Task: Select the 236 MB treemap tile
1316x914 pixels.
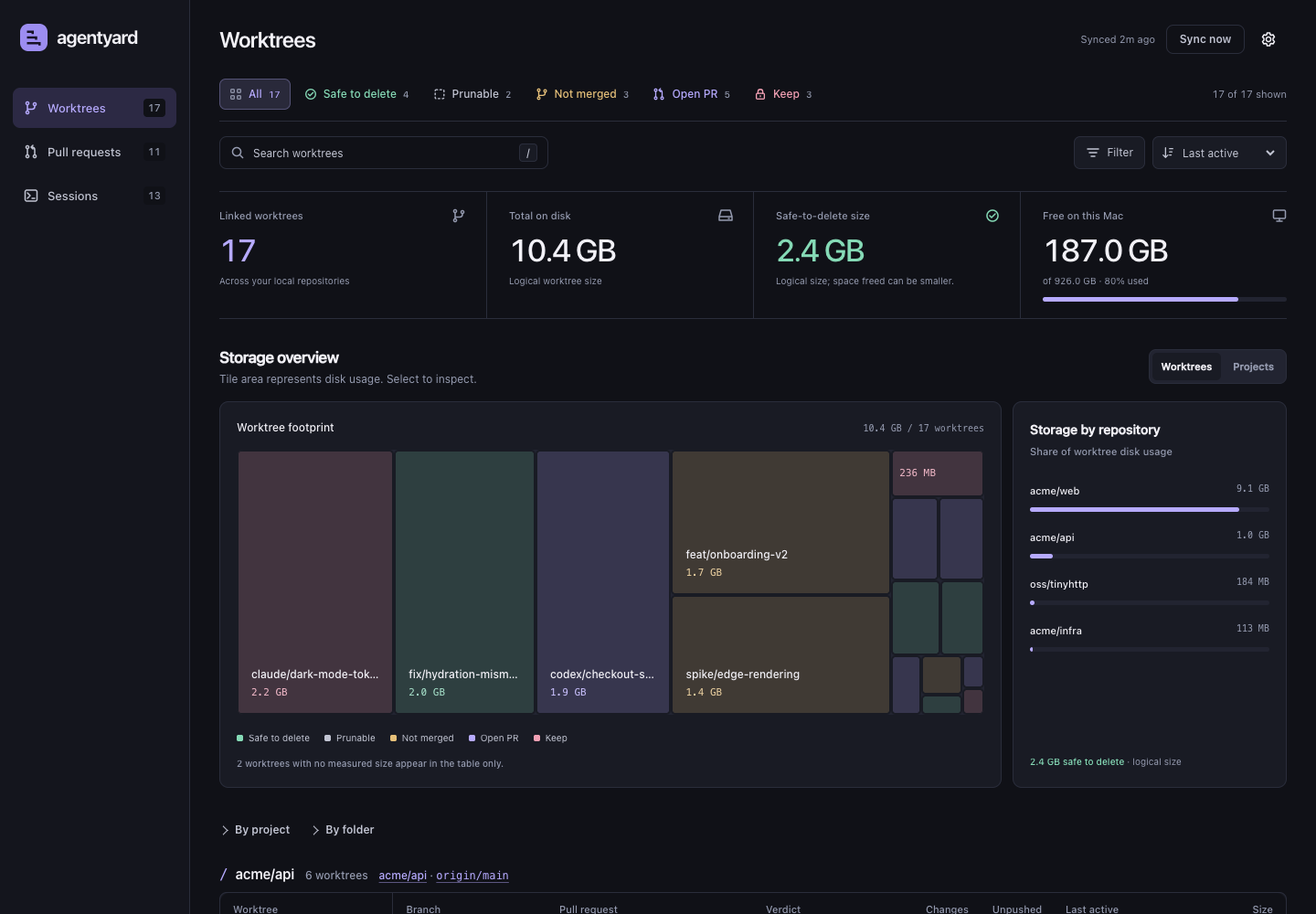Action: point(938,473)
